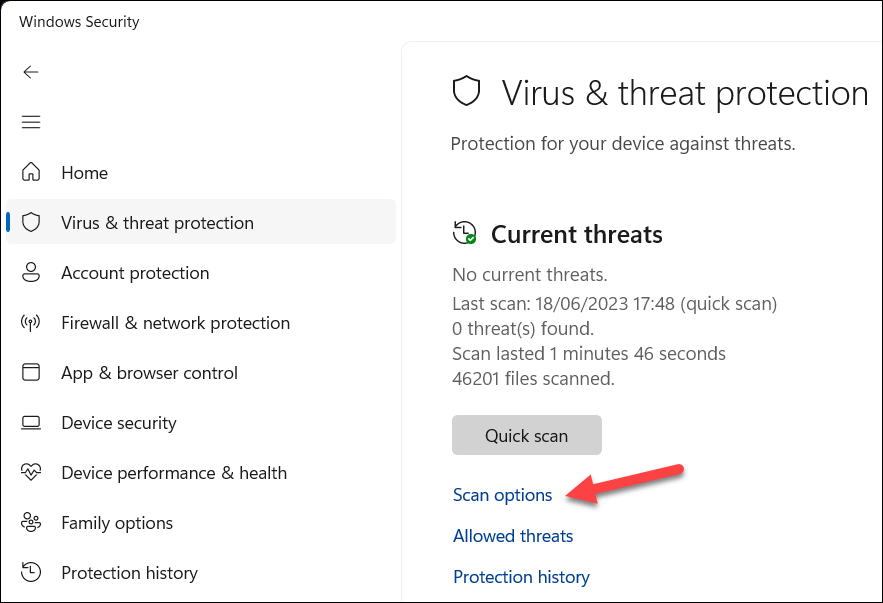Image resolution: width=883 pixels, height=603 pixels.
Task: Open the Scan options link
Action: 502,495
